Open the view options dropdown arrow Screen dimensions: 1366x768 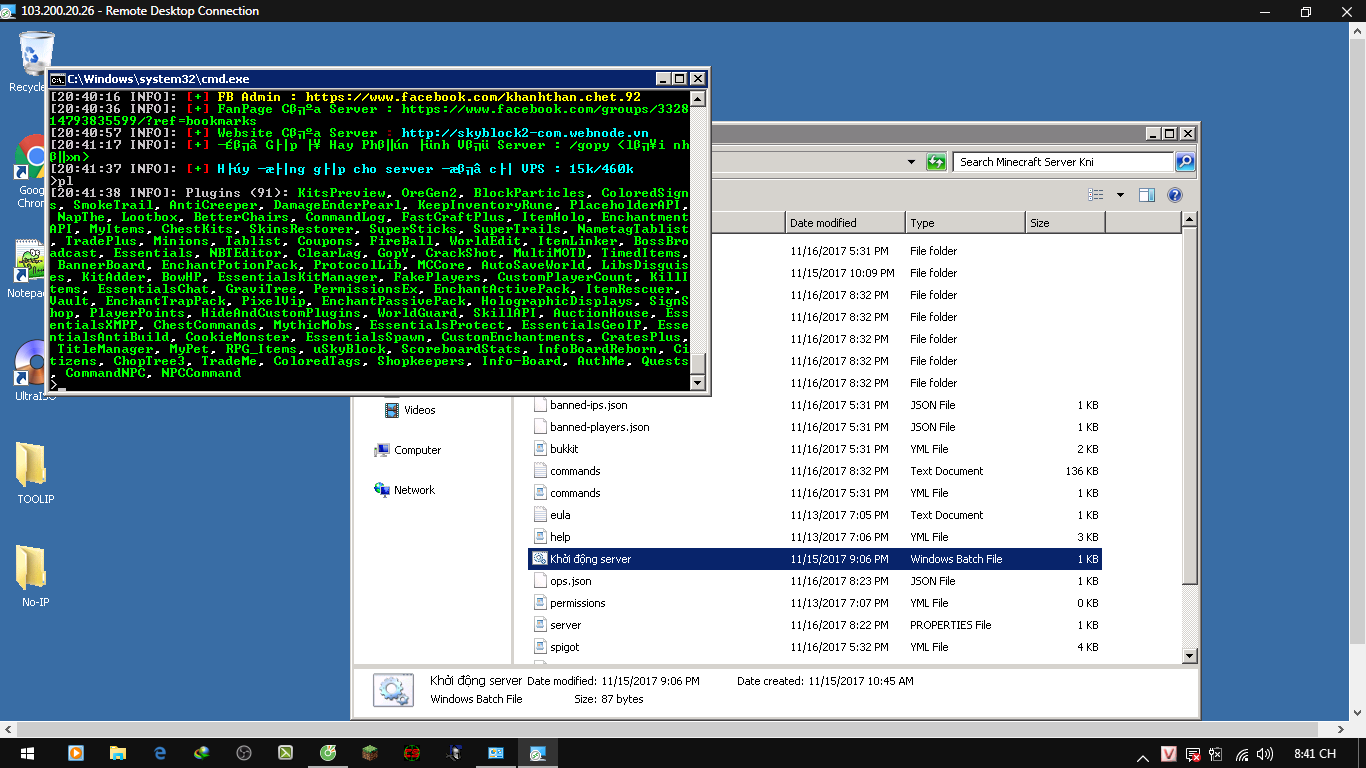coord(1120,195)
